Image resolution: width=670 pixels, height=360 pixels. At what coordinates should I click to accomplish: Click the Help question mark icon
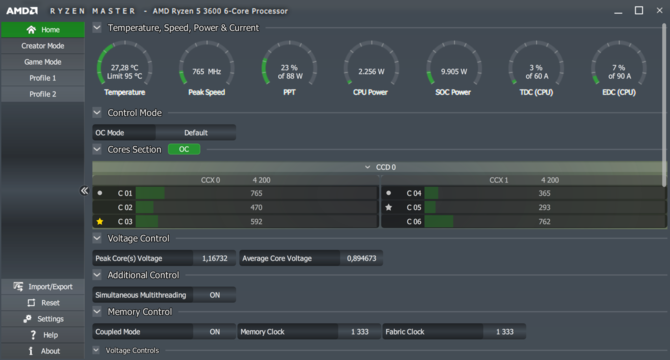click(x=33, y=335)
